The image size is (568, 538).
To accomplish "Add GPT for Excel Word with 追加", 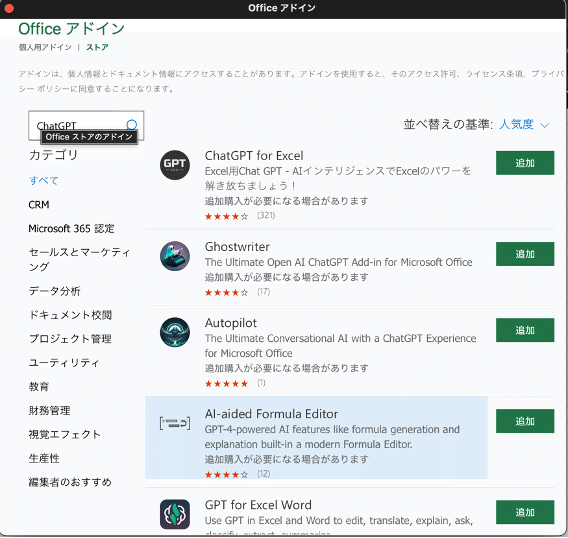I will click(x=525, y=512).
